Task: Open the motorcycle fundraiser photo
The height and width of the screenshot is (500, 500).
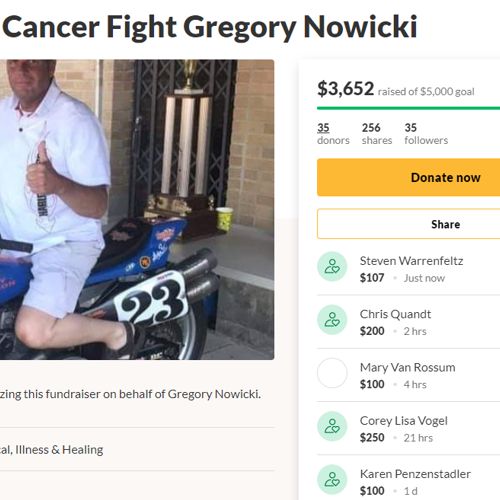Action: pos(137,209)
